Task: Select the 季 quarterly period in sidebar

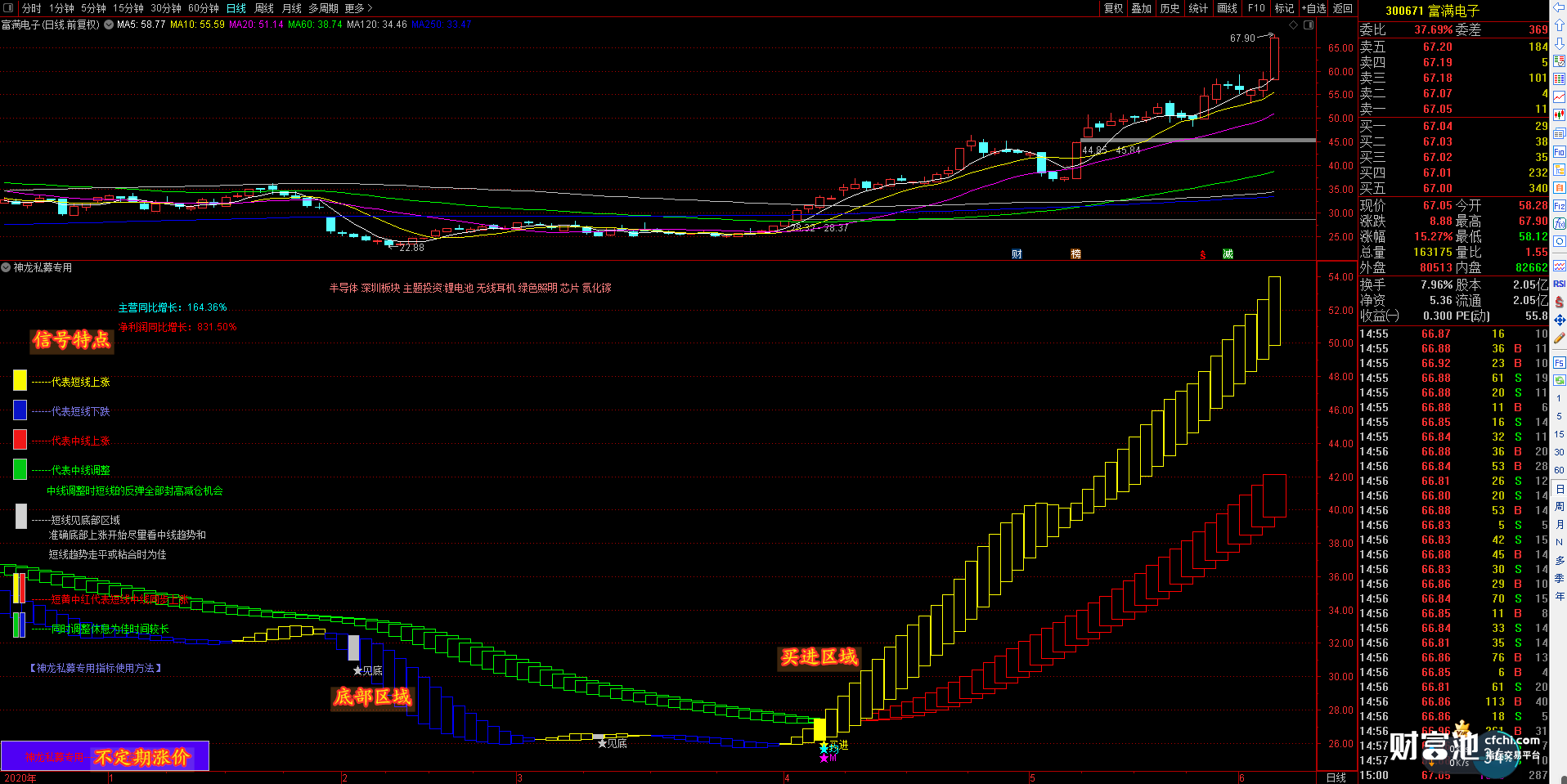Action: click(x=1560, y=578)
